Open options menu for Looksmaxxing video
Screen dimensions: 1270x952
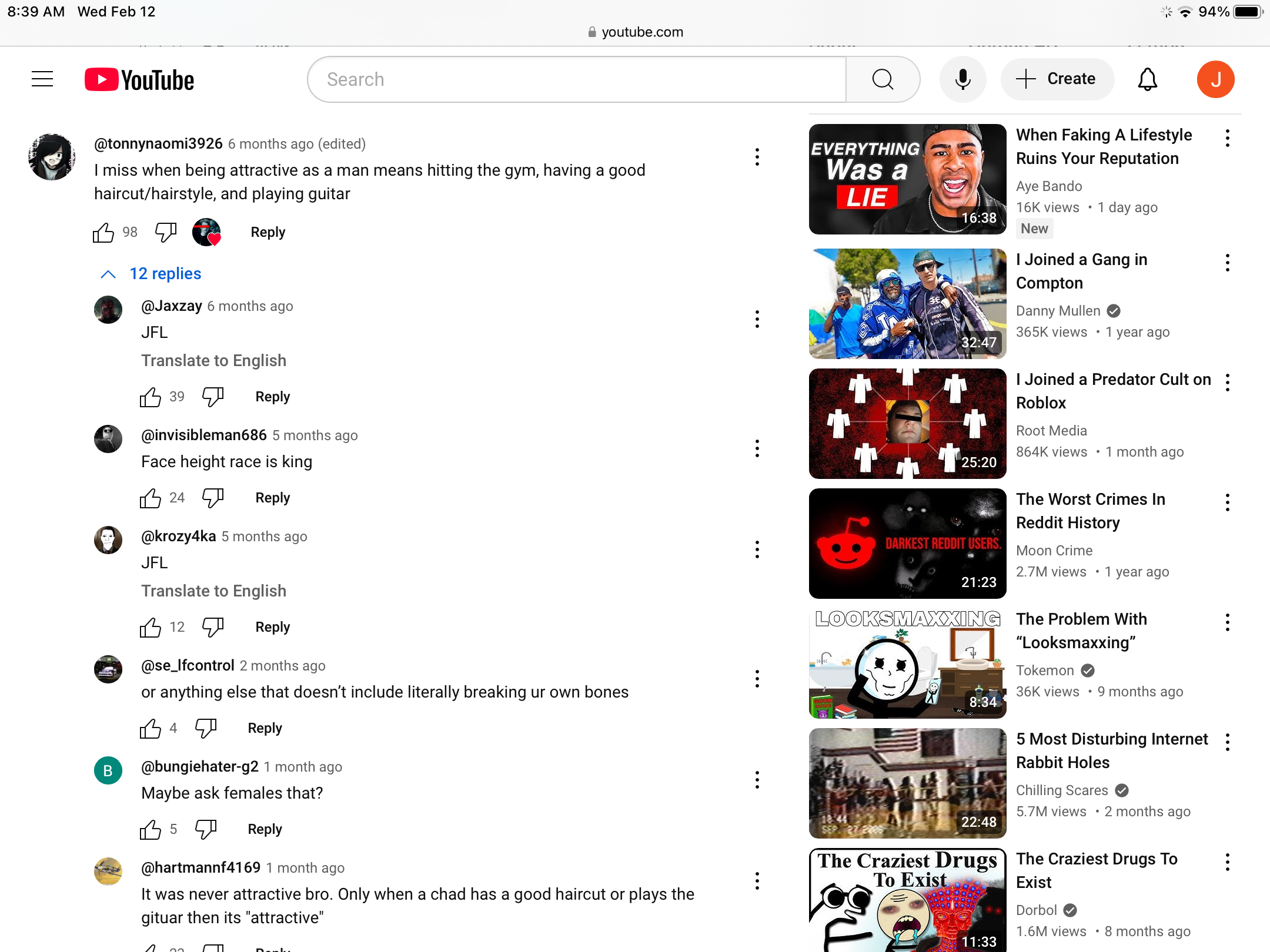click(1227, 622)
